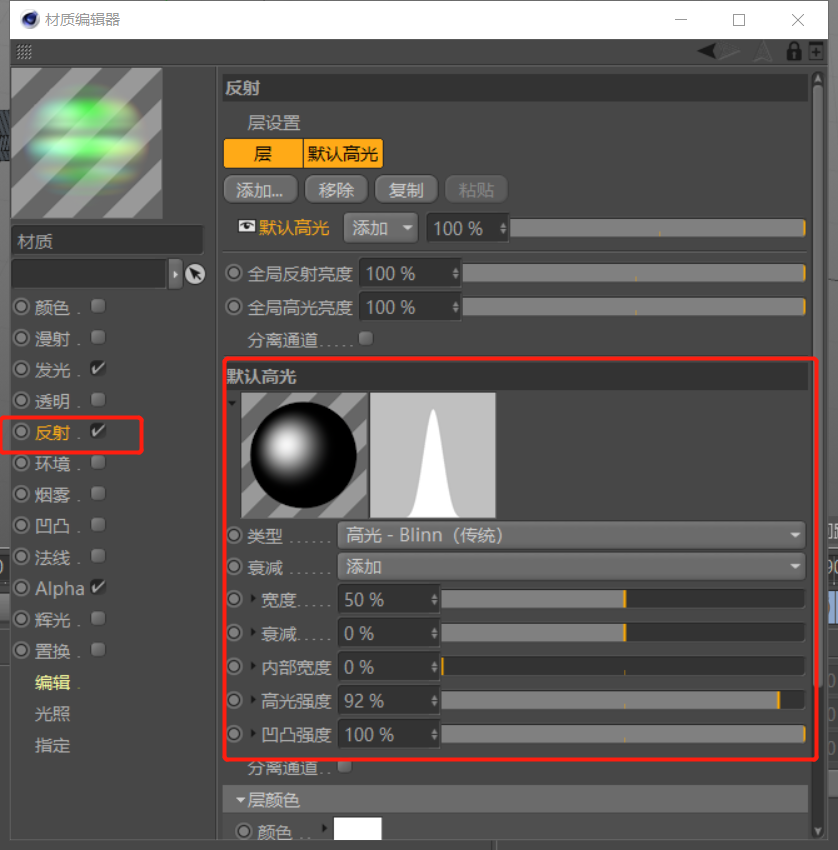Image resolution: width=838 pixels, height=850 pixels.
Task: Click the dotted grip icon in toolbar
Action: point(24,52)
